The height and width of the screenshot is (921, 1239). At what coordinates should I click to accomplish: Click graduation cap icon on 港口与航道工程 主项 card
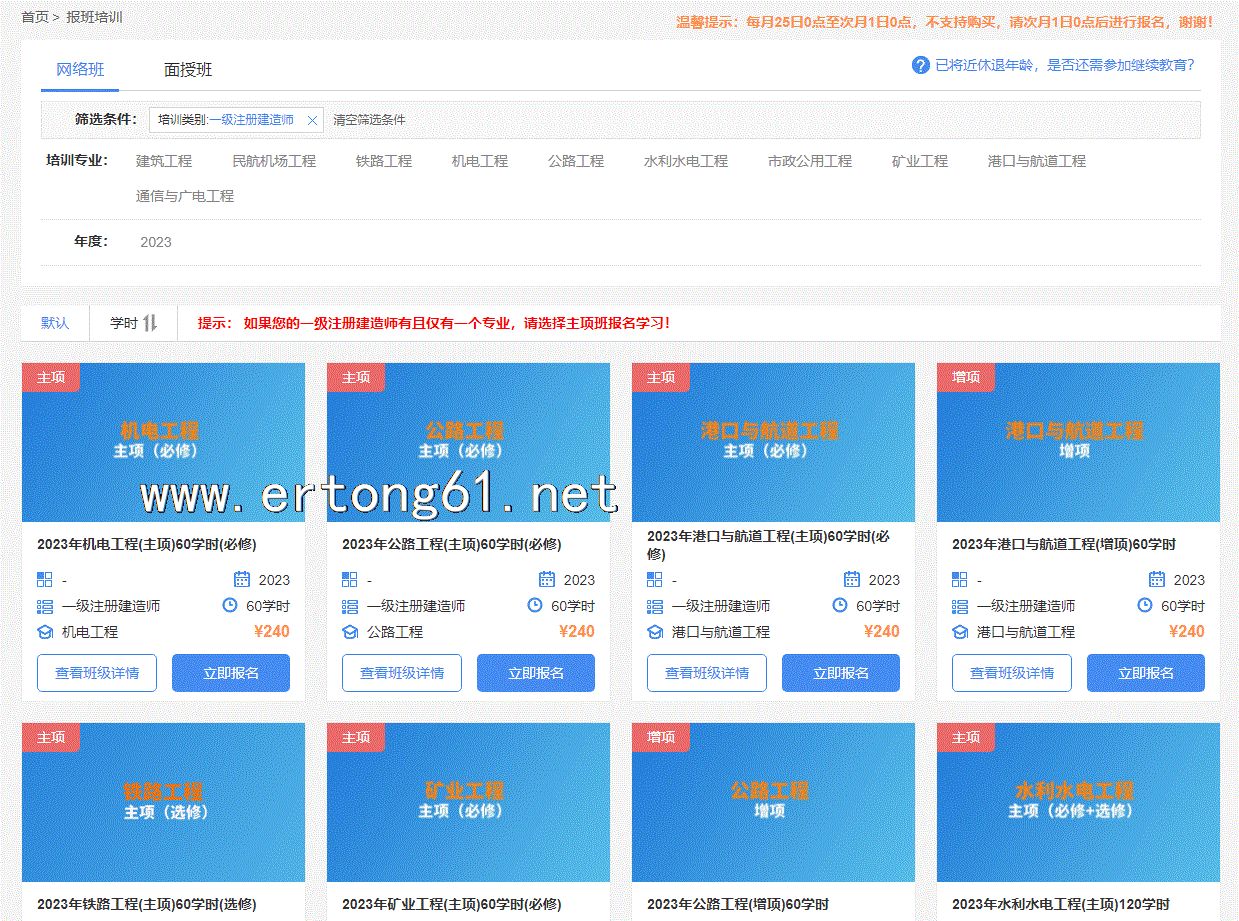(655, 632)
